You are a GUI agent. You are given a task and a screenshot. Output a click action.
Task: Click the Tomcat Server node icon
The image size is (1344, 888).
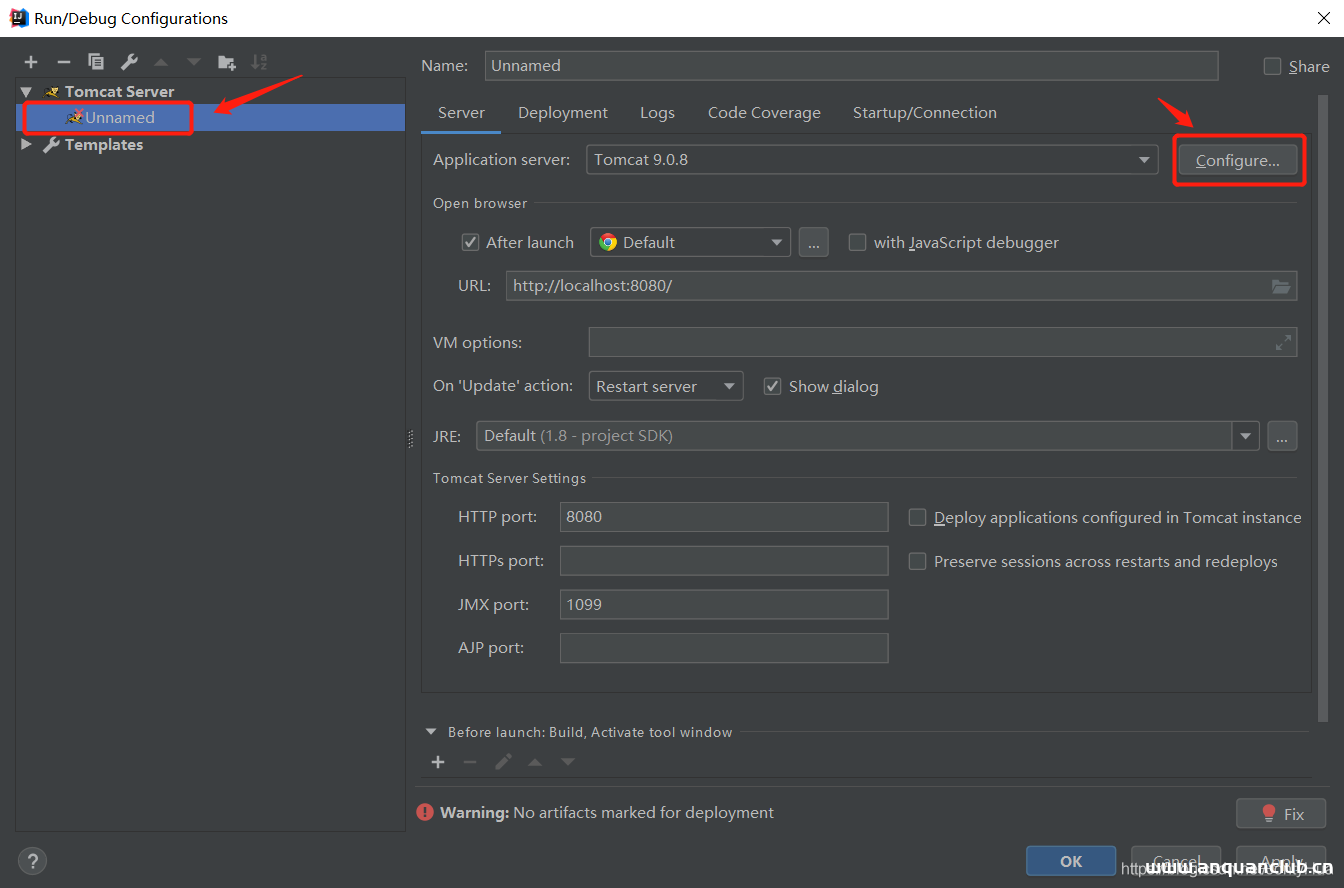tap(52, 92)
